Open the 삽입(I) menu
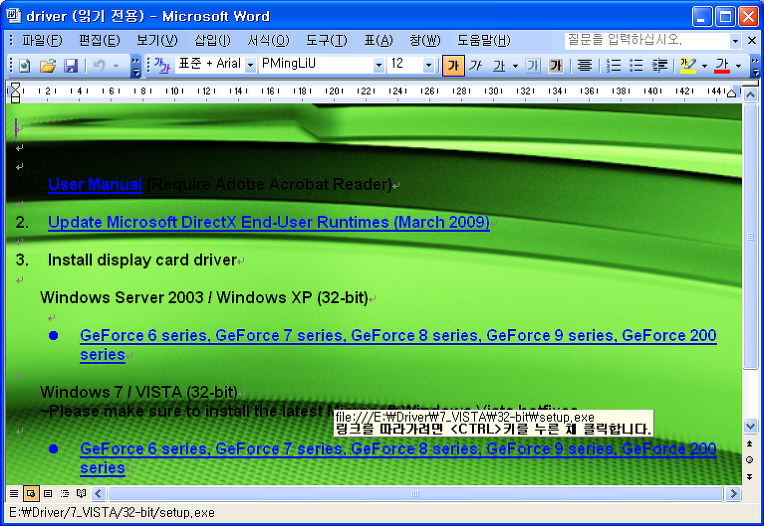This screenshot has width=764, height=526. coord(212,40)
